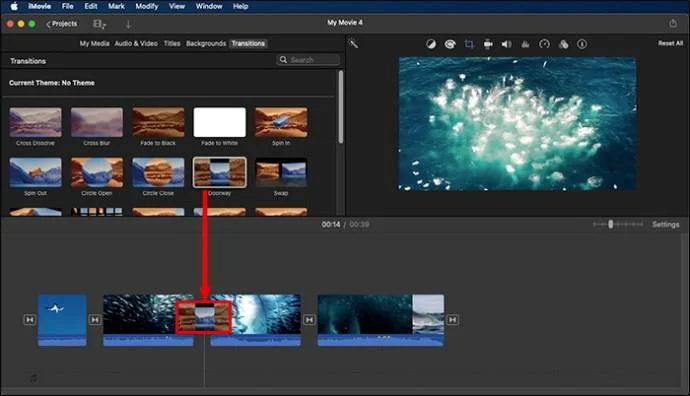Click transition icon after blue bird clip
690x396 pixels.
95,319
